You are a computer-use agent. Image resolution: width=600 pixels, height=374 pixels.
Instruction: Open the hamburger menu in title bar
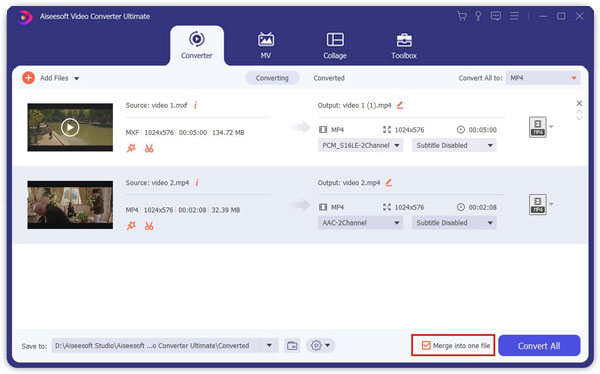(515, 16)
